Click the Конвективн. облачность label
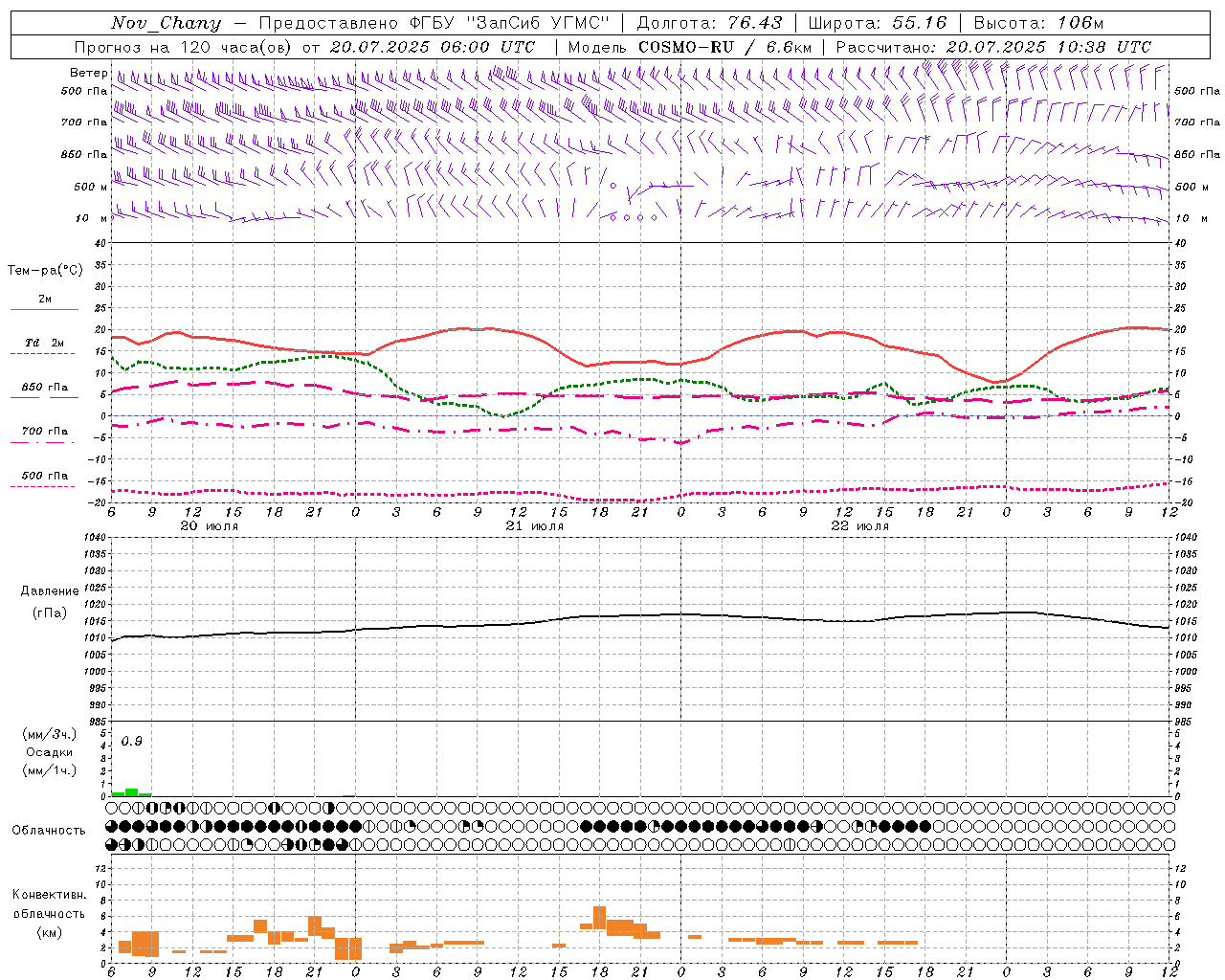1225x980 pixels. coord(49,904)
